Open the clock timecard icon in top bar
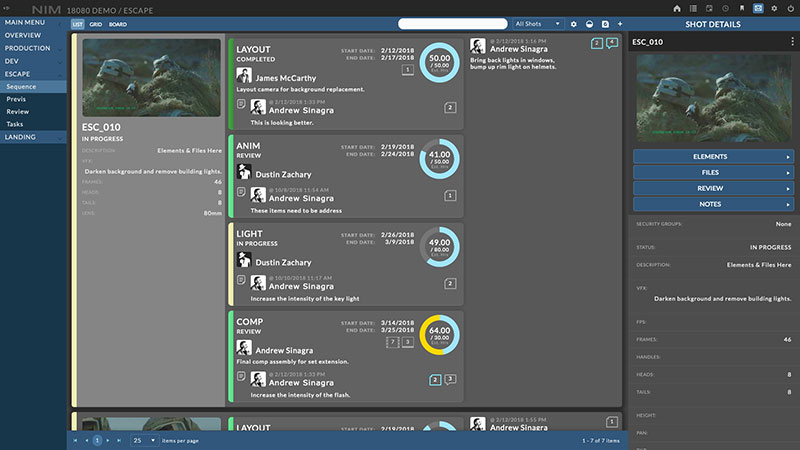 726,9
